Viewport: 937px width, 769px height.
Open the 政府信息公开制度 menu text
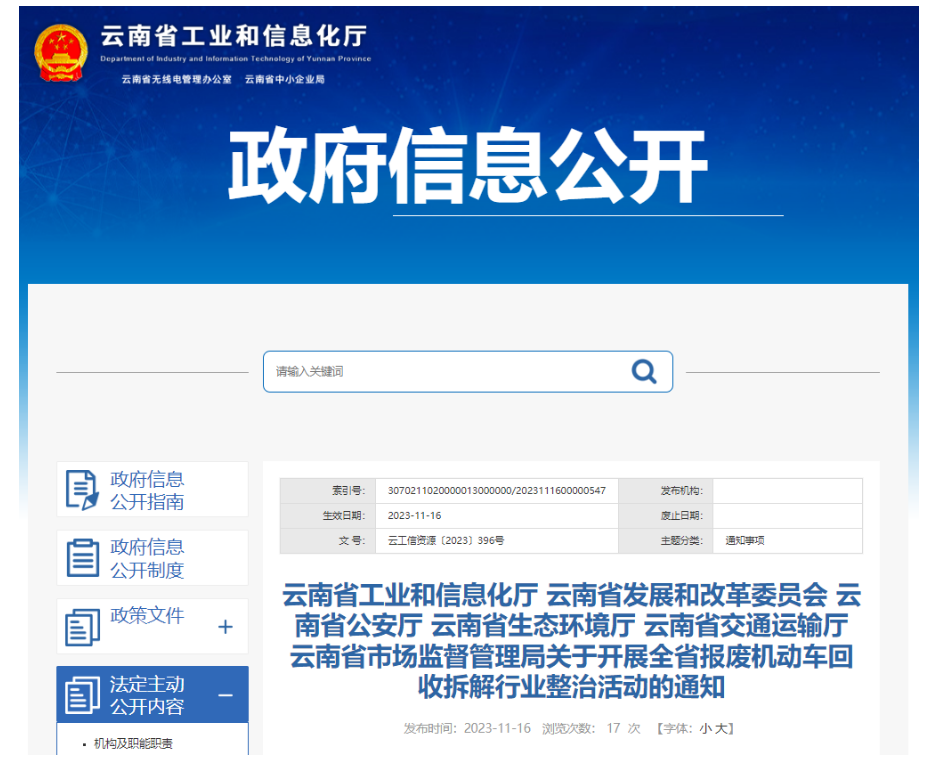pyautogui.click(x=147, y=558)
